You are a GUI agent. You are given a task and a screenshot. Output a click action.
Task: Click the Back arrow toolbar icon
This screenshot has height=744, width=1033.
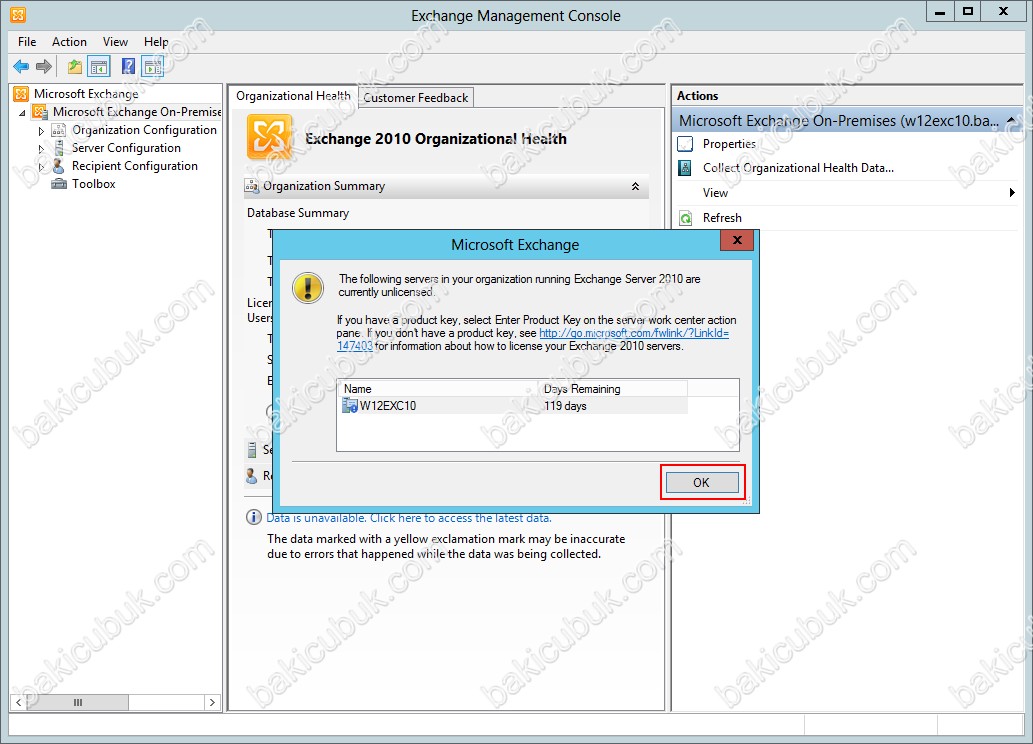pos(21,67)
